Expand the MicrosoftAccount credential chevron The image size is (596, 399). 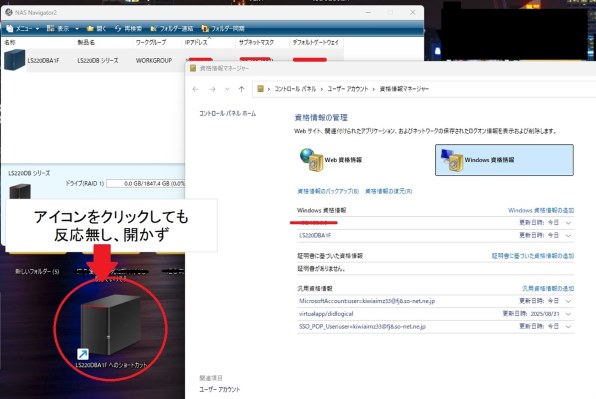[568, 301]
